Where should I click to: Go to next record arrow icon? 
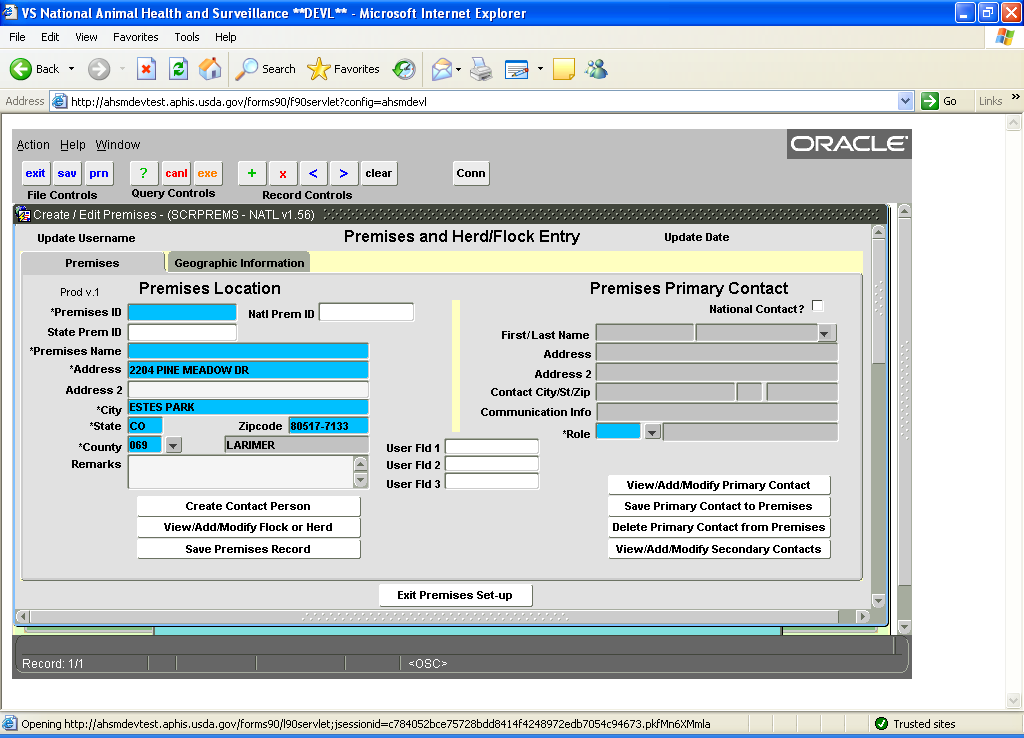[x=344, y=173]
